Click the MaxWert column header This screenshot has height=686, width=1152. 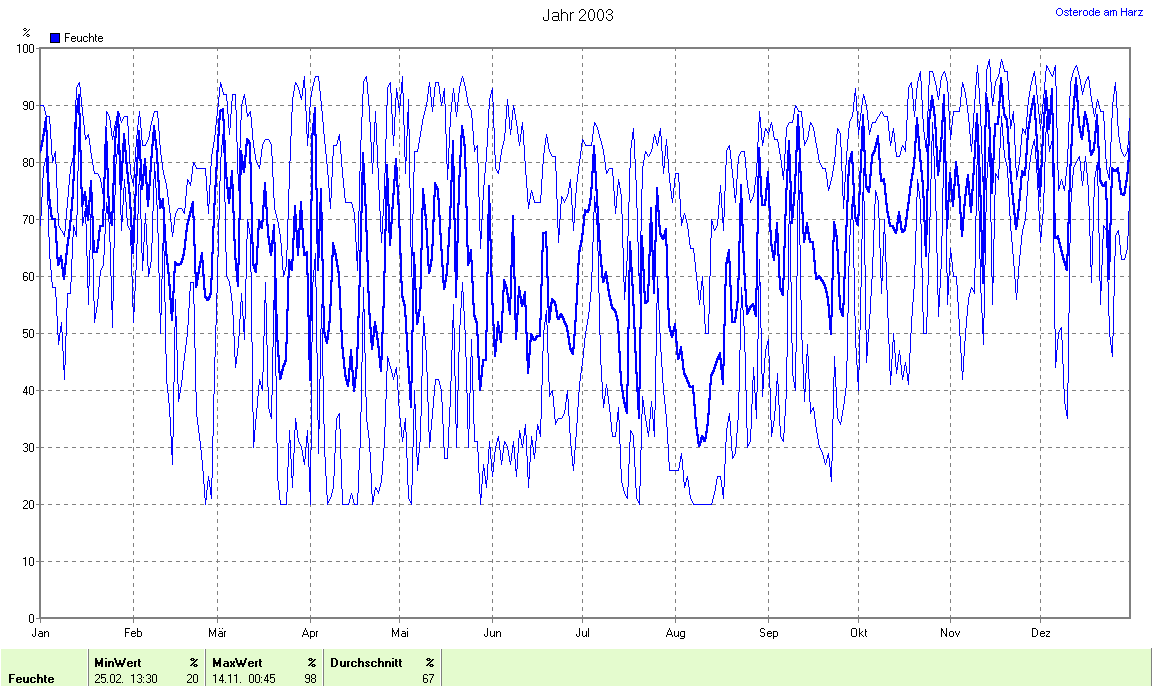point(238,662)
